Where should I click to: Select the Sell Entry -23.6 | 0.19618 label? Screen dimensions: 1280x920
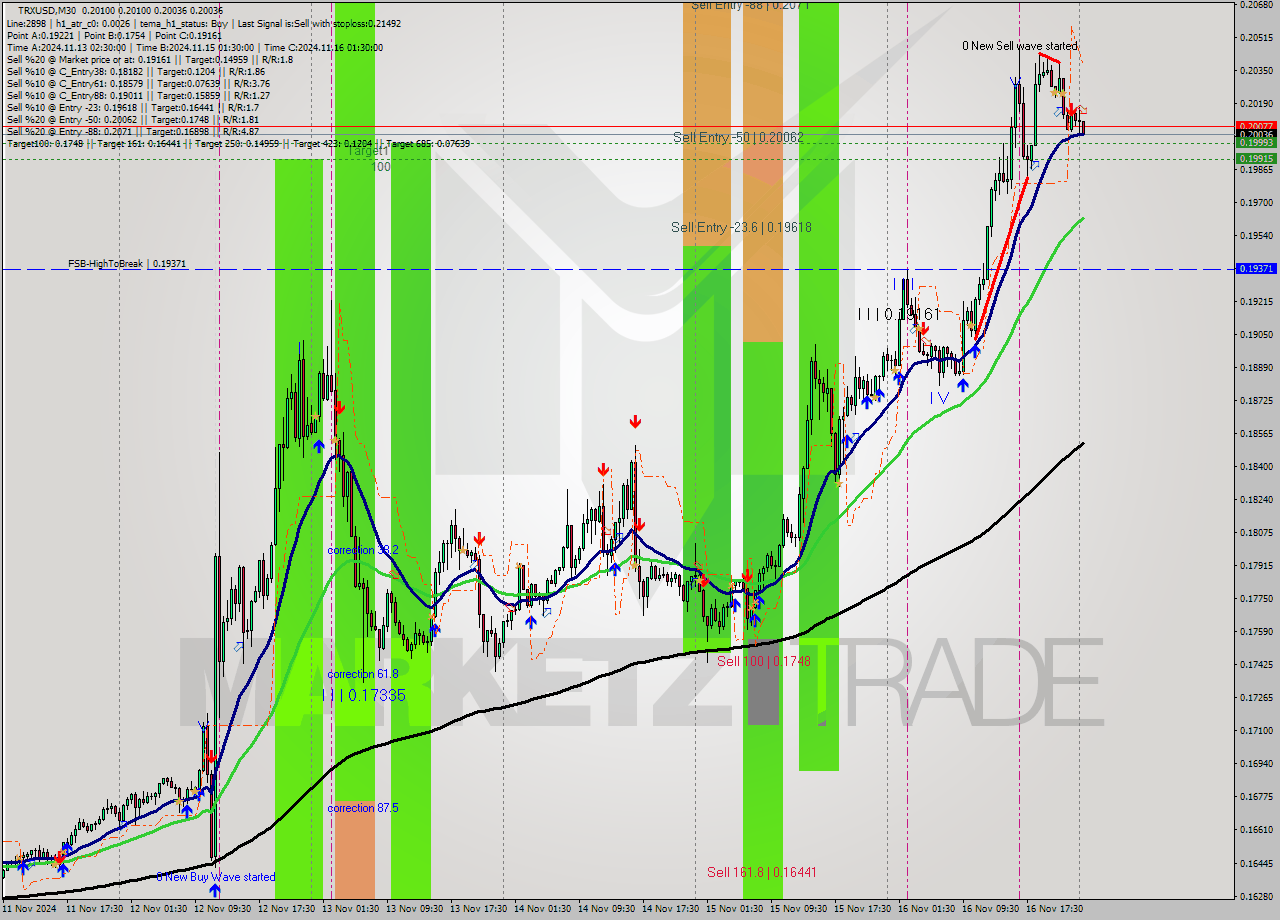(x=741, y=228)
